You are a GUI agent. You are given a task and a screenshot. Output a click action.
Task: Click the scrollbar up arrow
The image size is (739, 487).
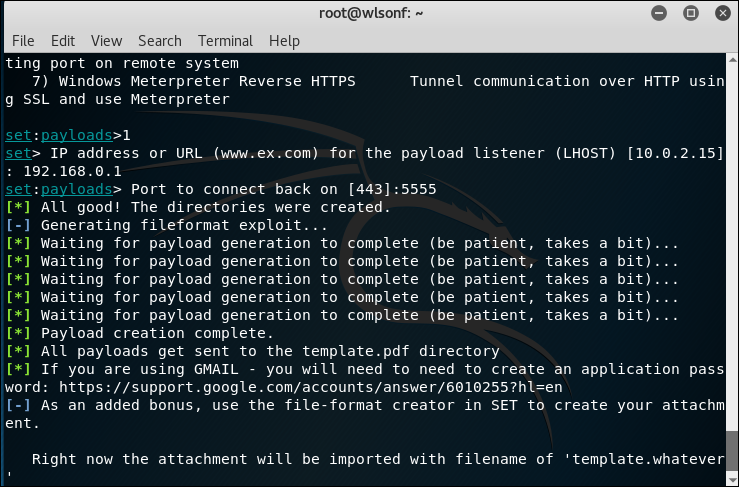732,60
